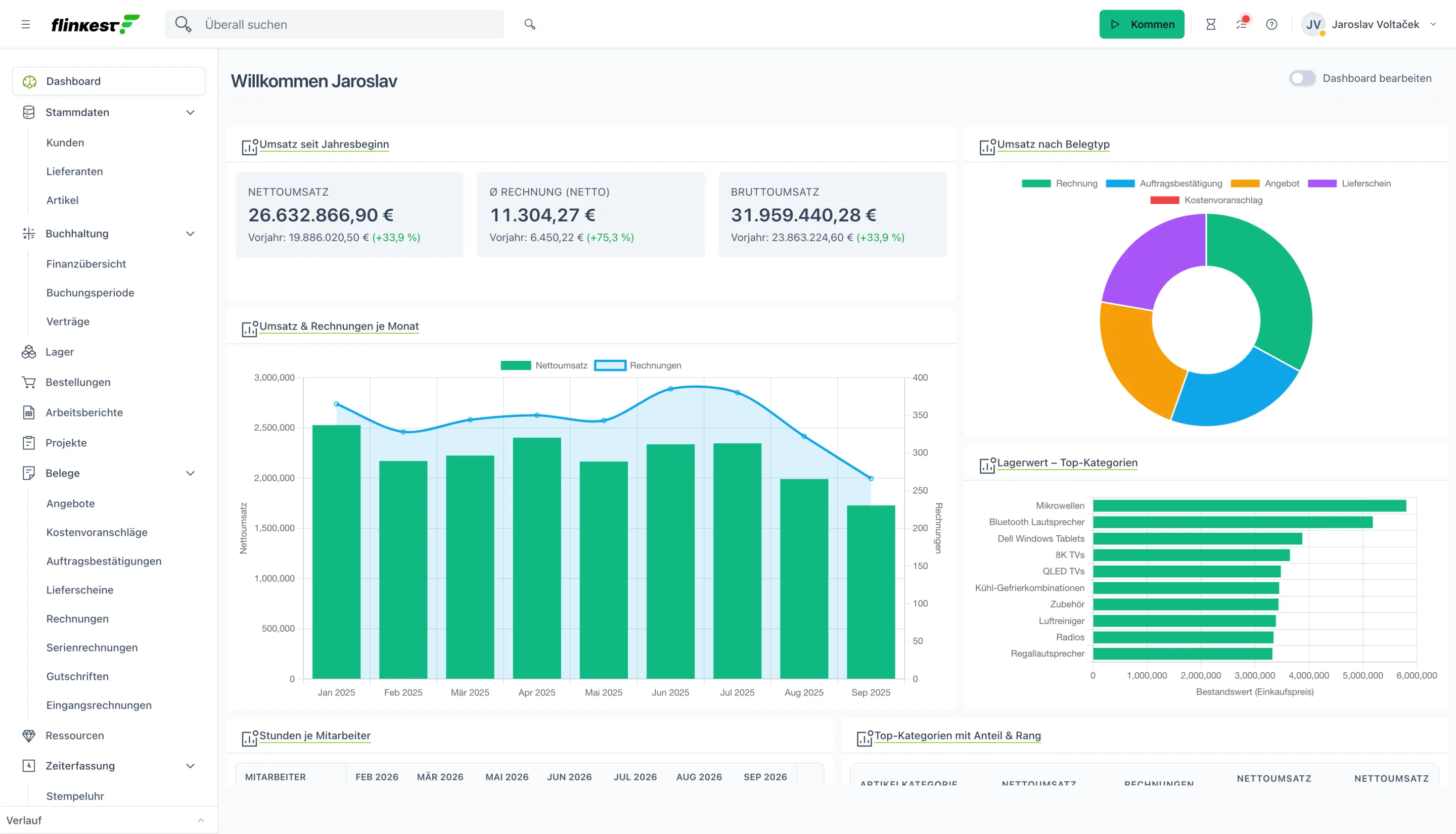Open Jaroslav Voltaček user dropdown
Viewport: 1456px width, 834px height.
pyautogui.click(x=1370, y=24)
